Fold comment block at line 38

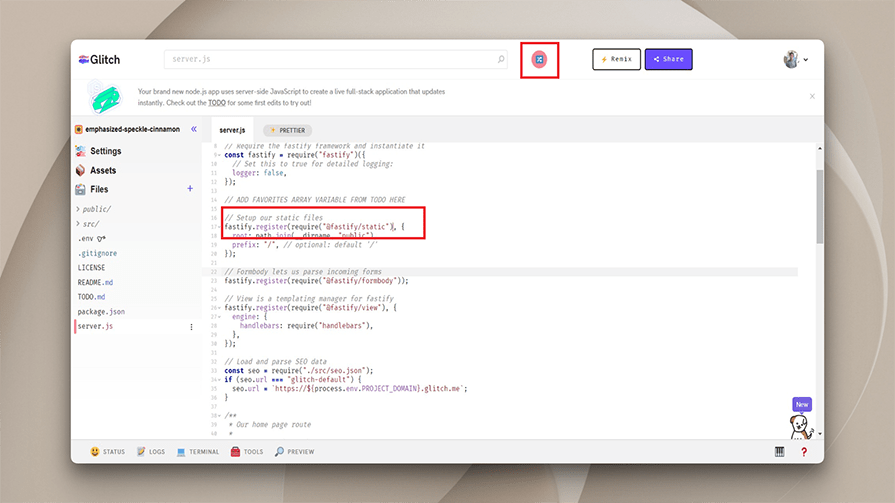tap(220, 416)
